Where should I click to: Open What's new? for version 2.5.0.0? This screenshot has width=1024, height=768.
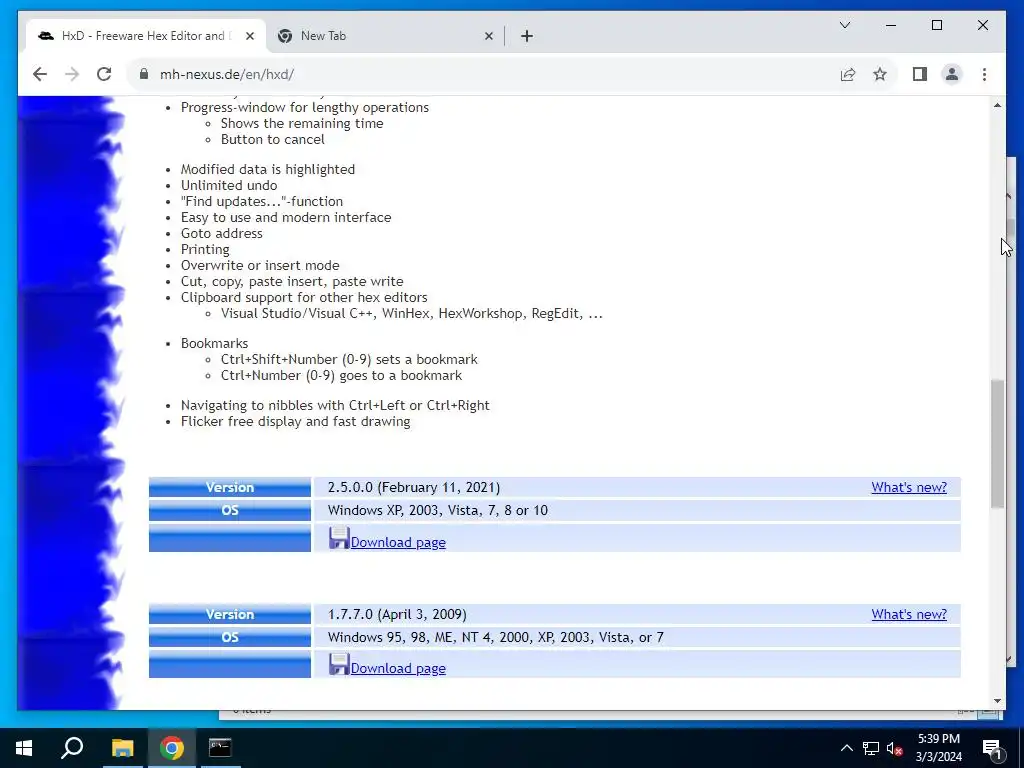coord(908,487)
